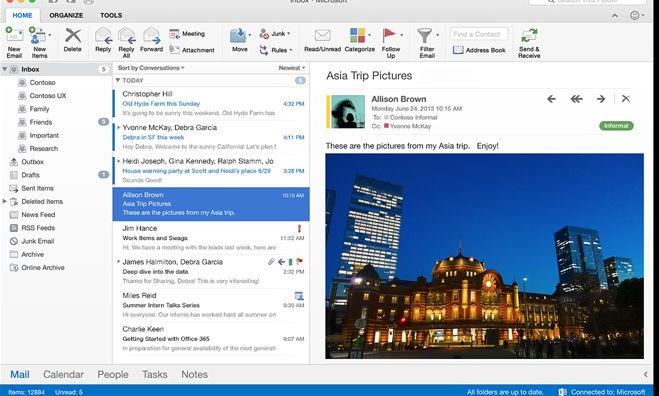Click the Asia trip photo in email

(x=485, y=256)
